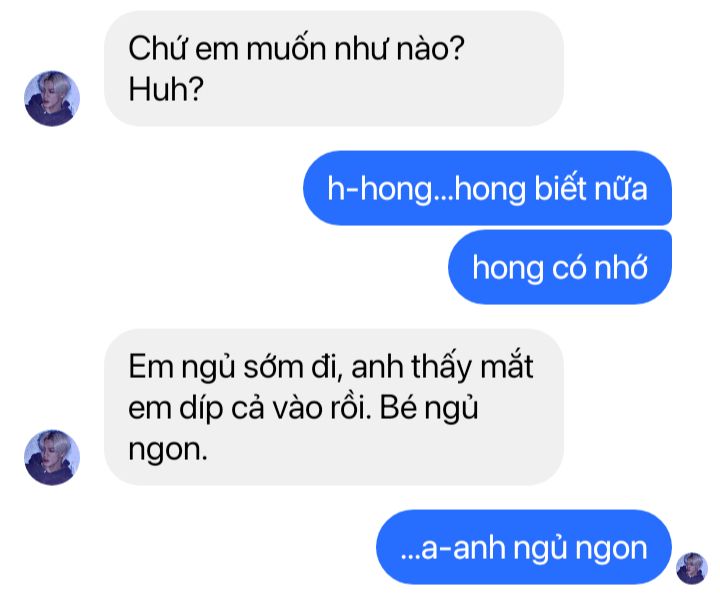Click the line 'em díp cả vào rồi. Bé ngủ'

coord(303,409)
